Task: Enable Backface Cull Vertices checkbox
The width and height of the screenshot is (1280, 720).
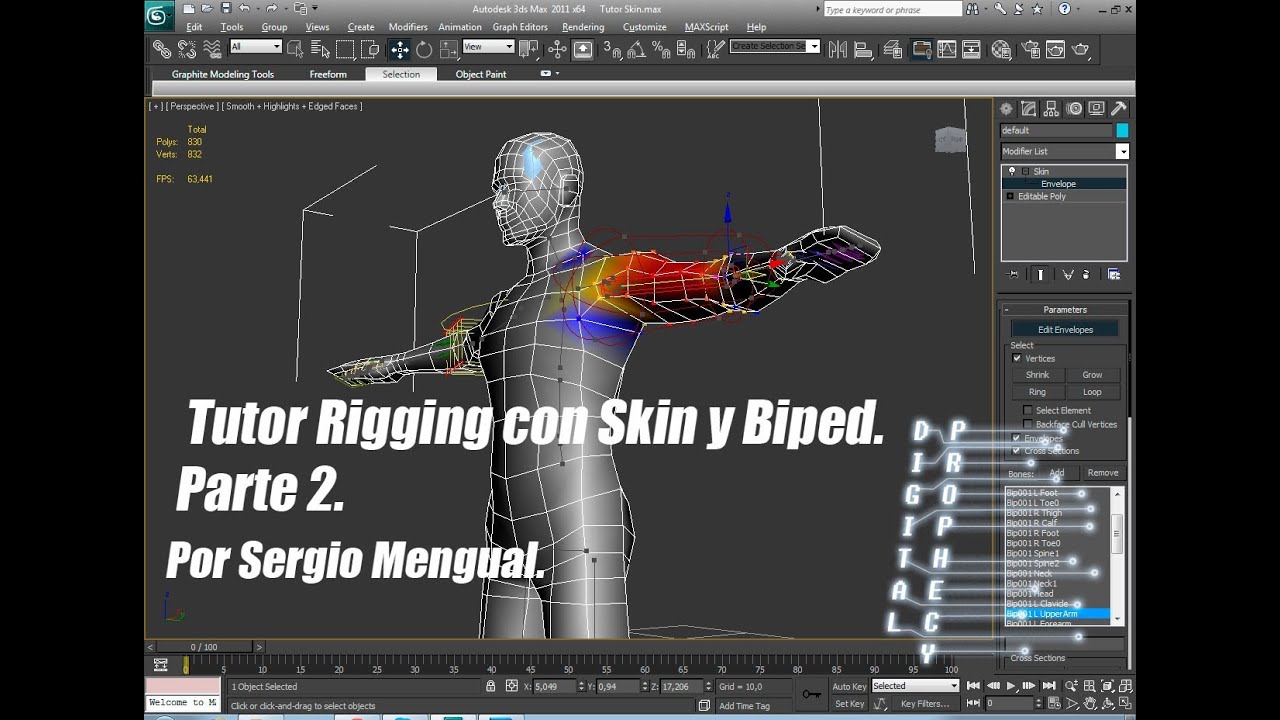Action: click(x=1027, y=424)
